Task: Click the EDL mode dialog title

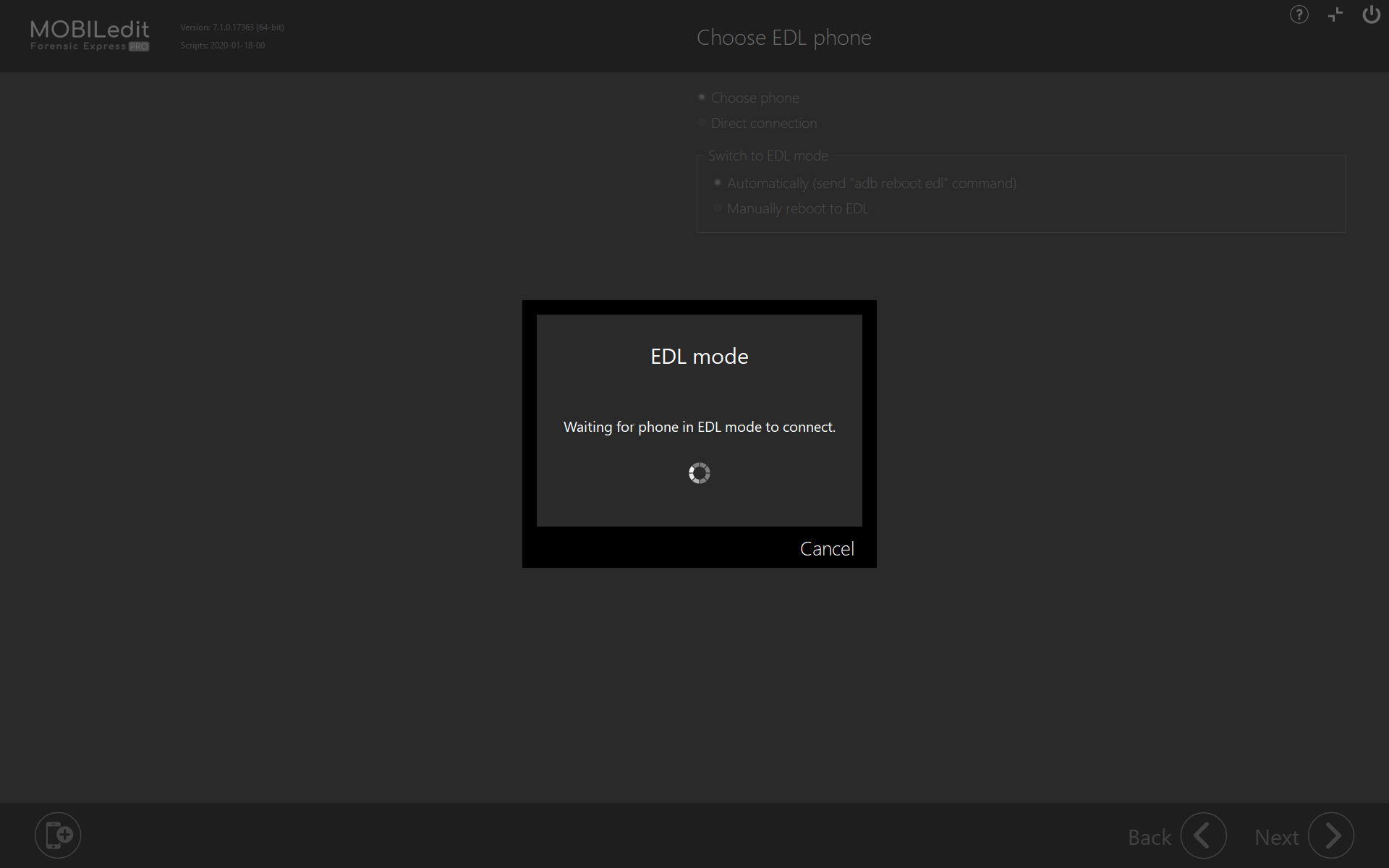Action: (x=699, y=357)
